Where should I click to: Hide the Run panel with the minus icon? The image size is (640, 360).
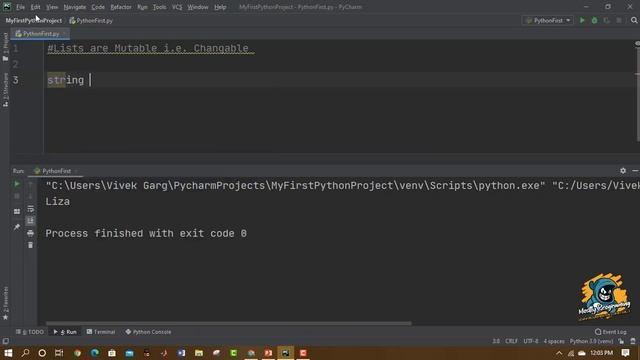635,171
